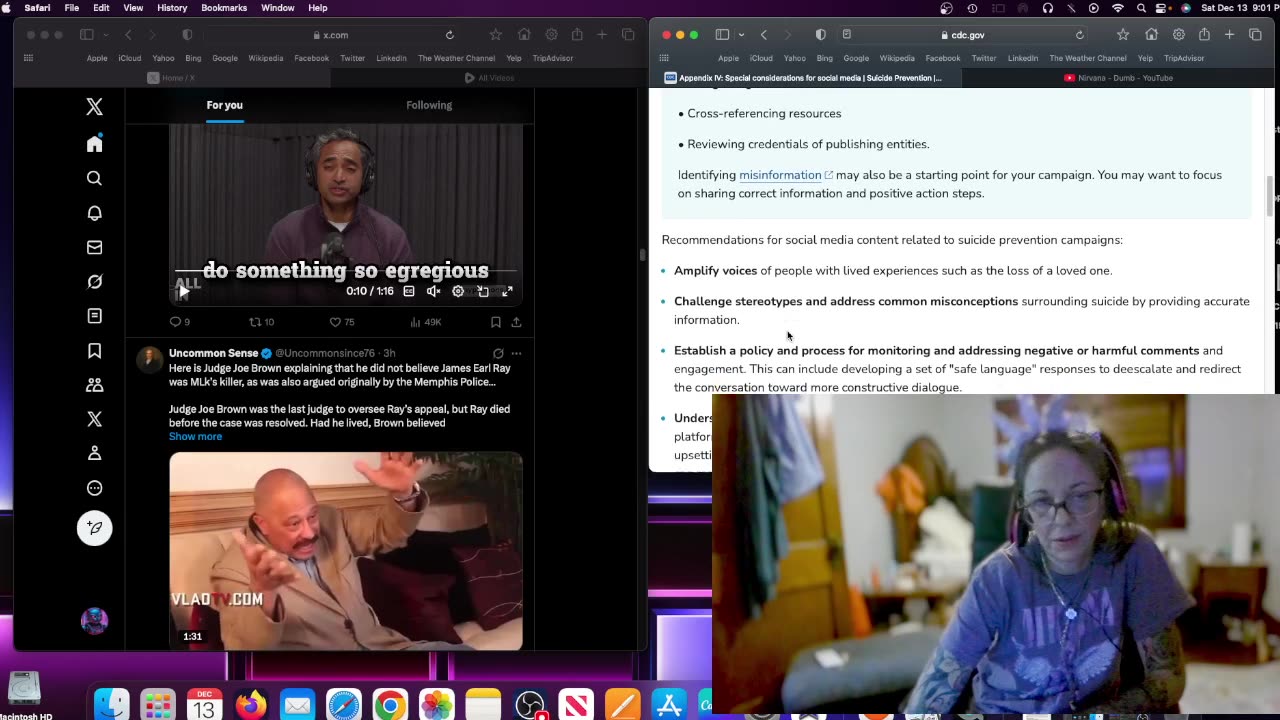Click the X video progress bar
Image resolution: width=1280 pixels, height=720 pixels.
point(346,270)
